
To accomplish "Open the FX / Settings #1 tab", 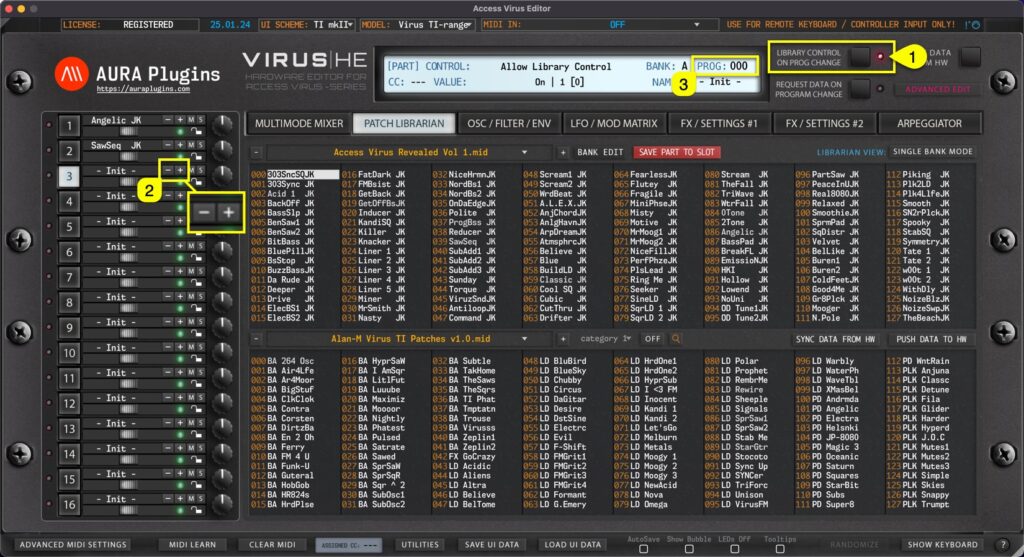I will pos(718,123).
